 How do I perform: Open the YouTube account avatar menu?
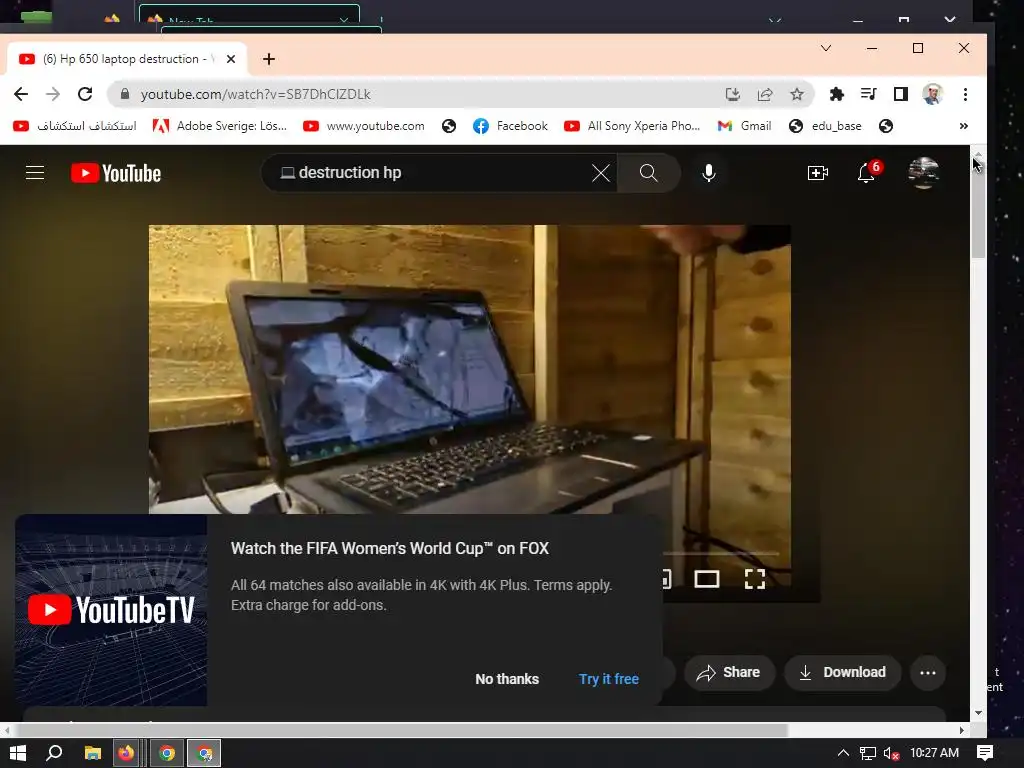click(x=923, y=172)
